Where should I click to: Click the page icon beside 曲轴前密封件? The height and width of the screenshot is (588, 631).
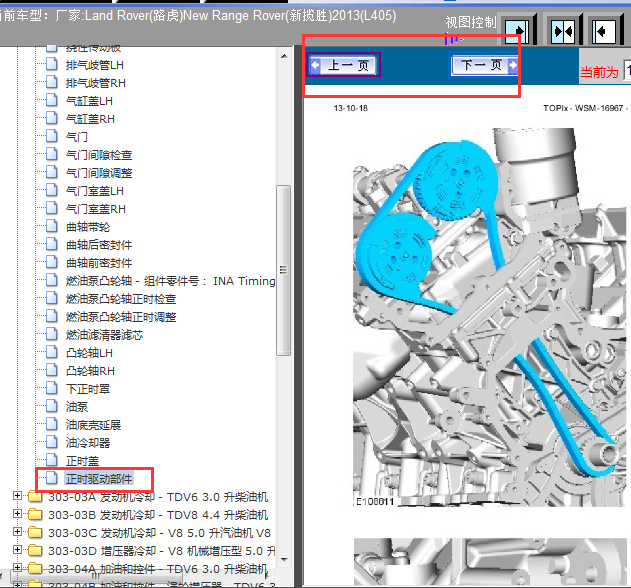click(52, 263)
